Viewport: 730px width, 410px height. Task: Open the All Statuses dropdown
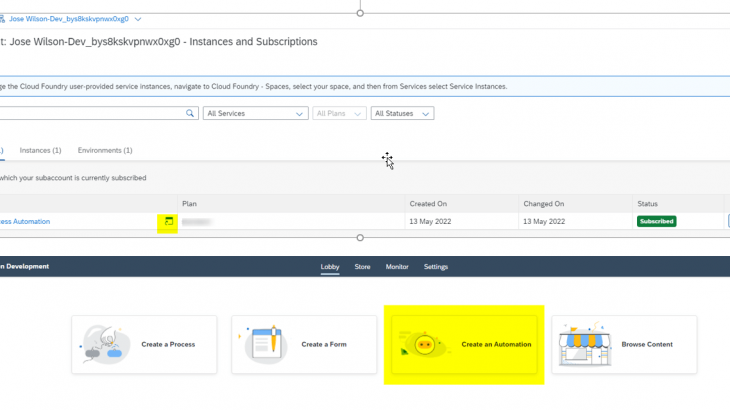pos(402,114)
